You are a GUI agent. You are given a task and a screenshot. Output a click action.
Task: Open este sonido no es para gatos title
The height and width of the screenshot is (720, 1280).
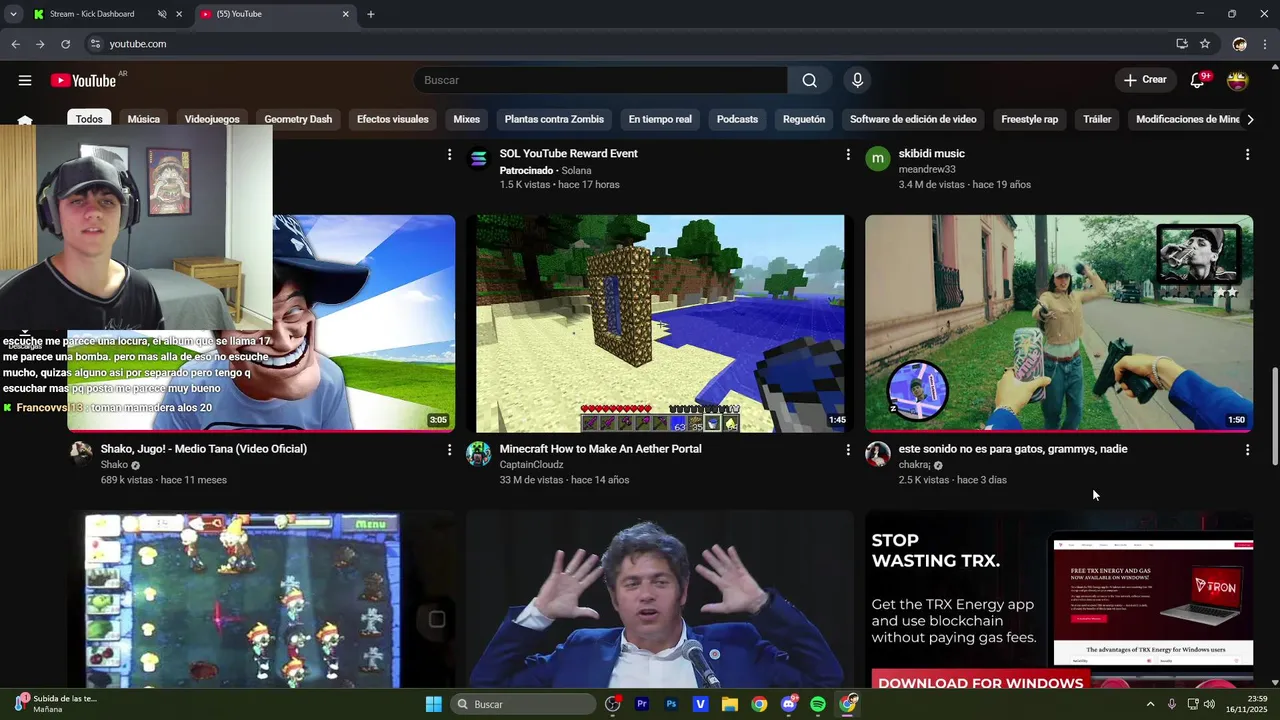click(1013, 449)
